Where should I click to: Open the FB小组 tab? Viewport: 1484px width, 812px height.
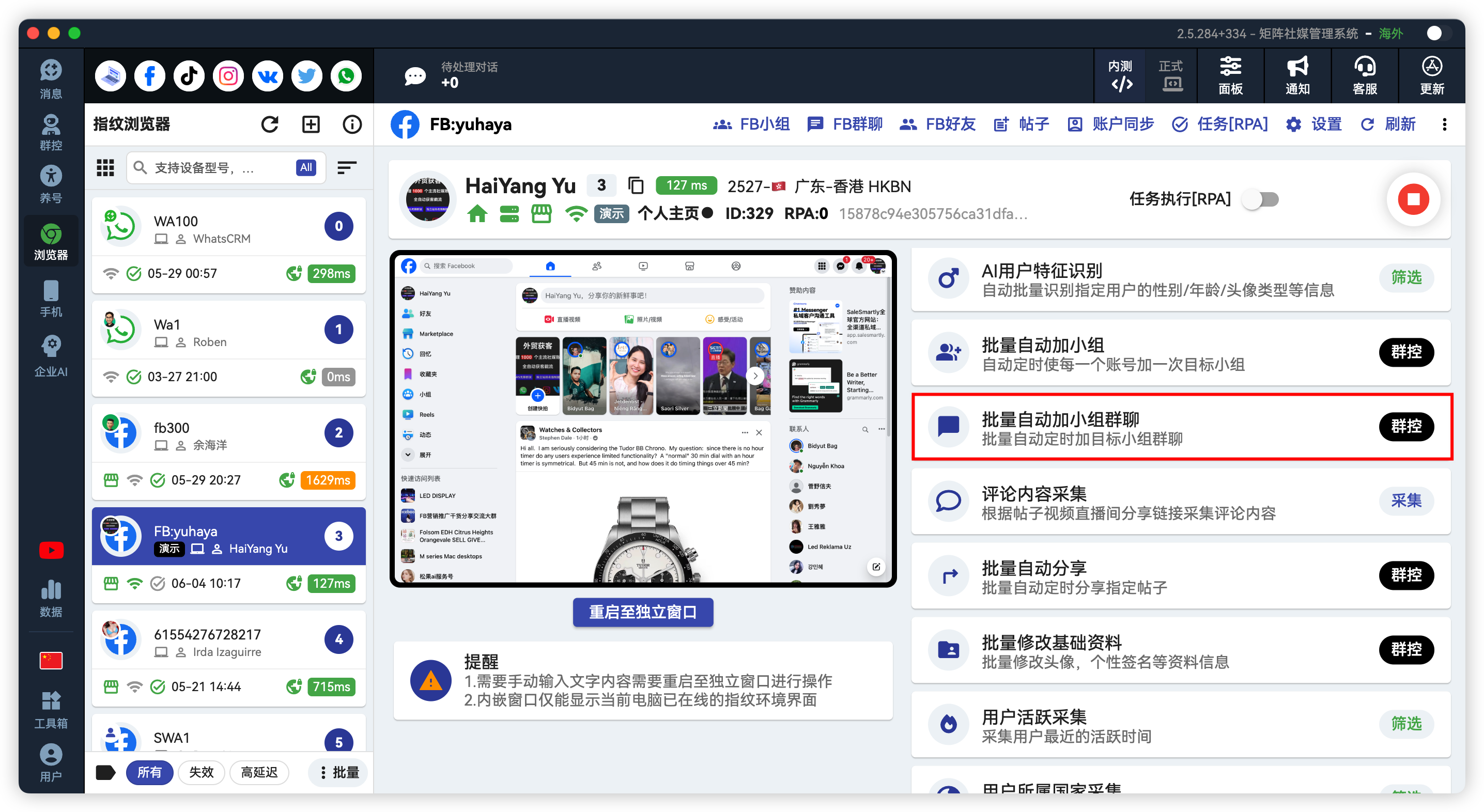[751, 124]
